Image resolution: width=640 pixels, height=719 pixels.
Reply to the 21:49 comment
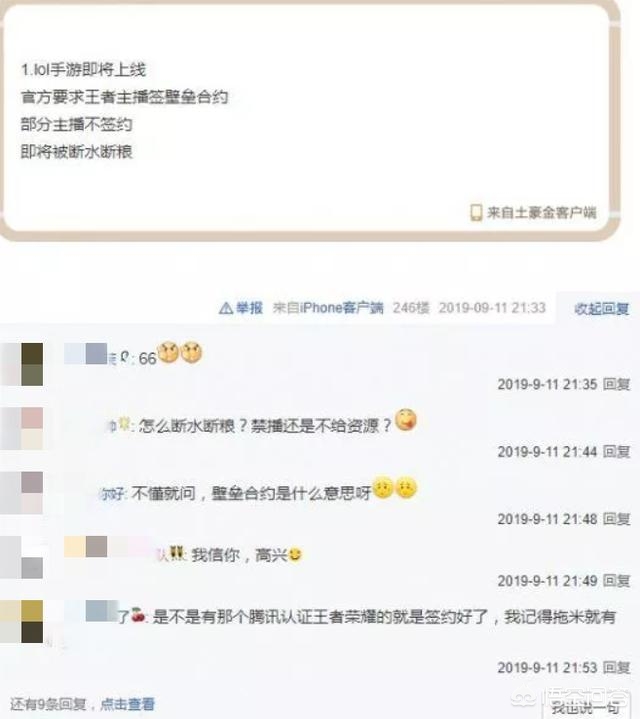(x=616, y=581)
